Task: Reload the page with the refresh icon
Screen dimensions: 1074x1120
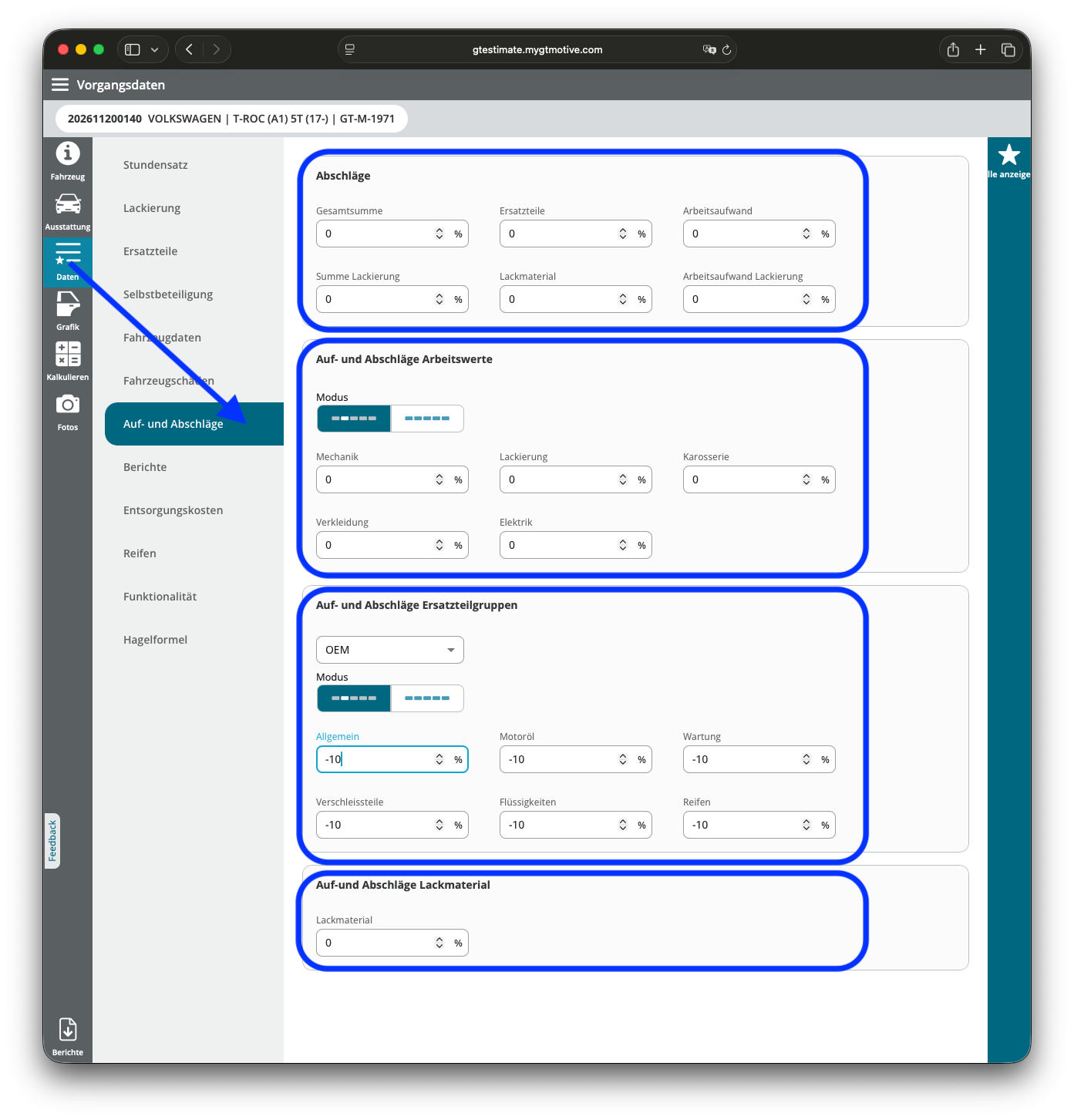Action: click(x=726, y=49)
